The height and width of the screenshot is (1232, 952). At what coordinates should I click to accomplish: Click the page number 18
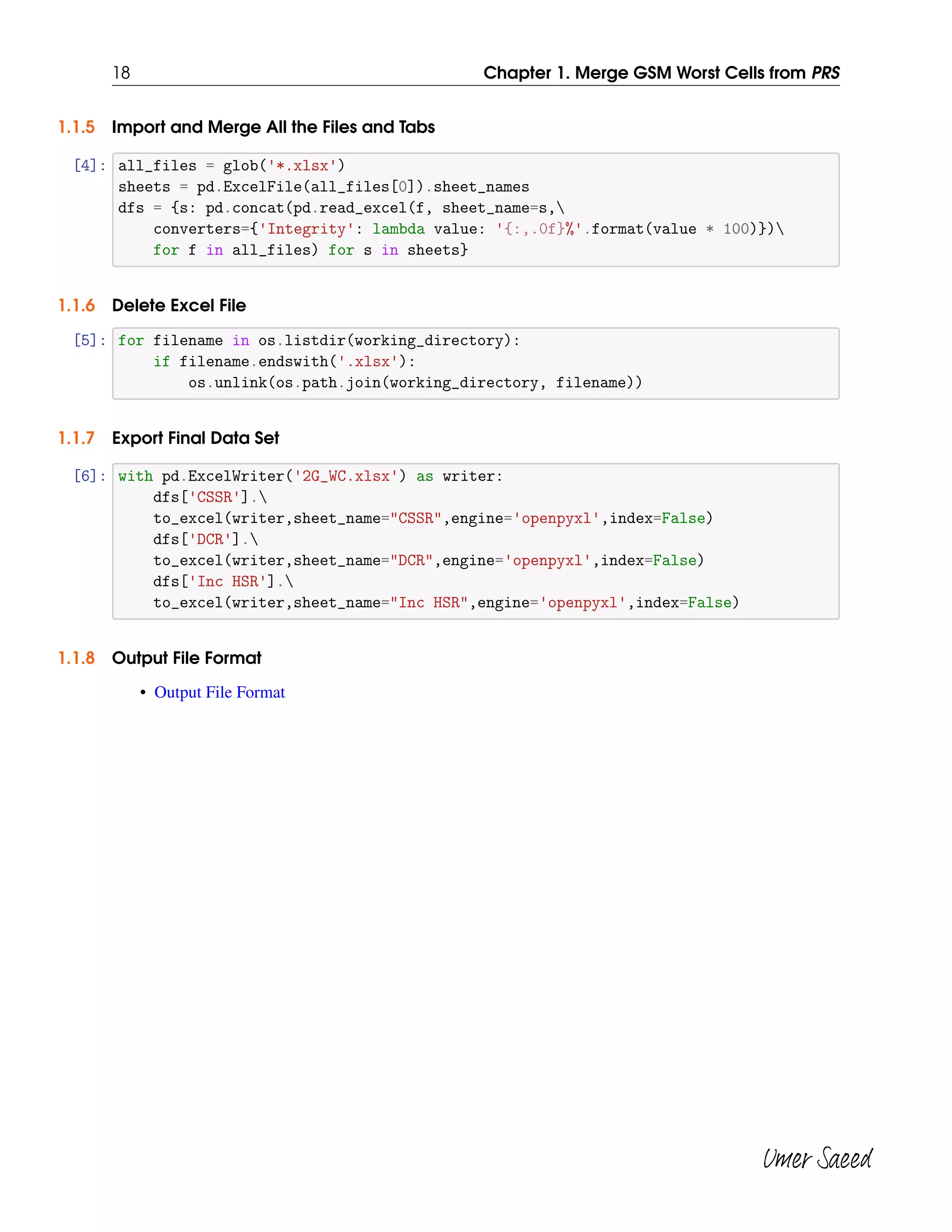point(121,73)
